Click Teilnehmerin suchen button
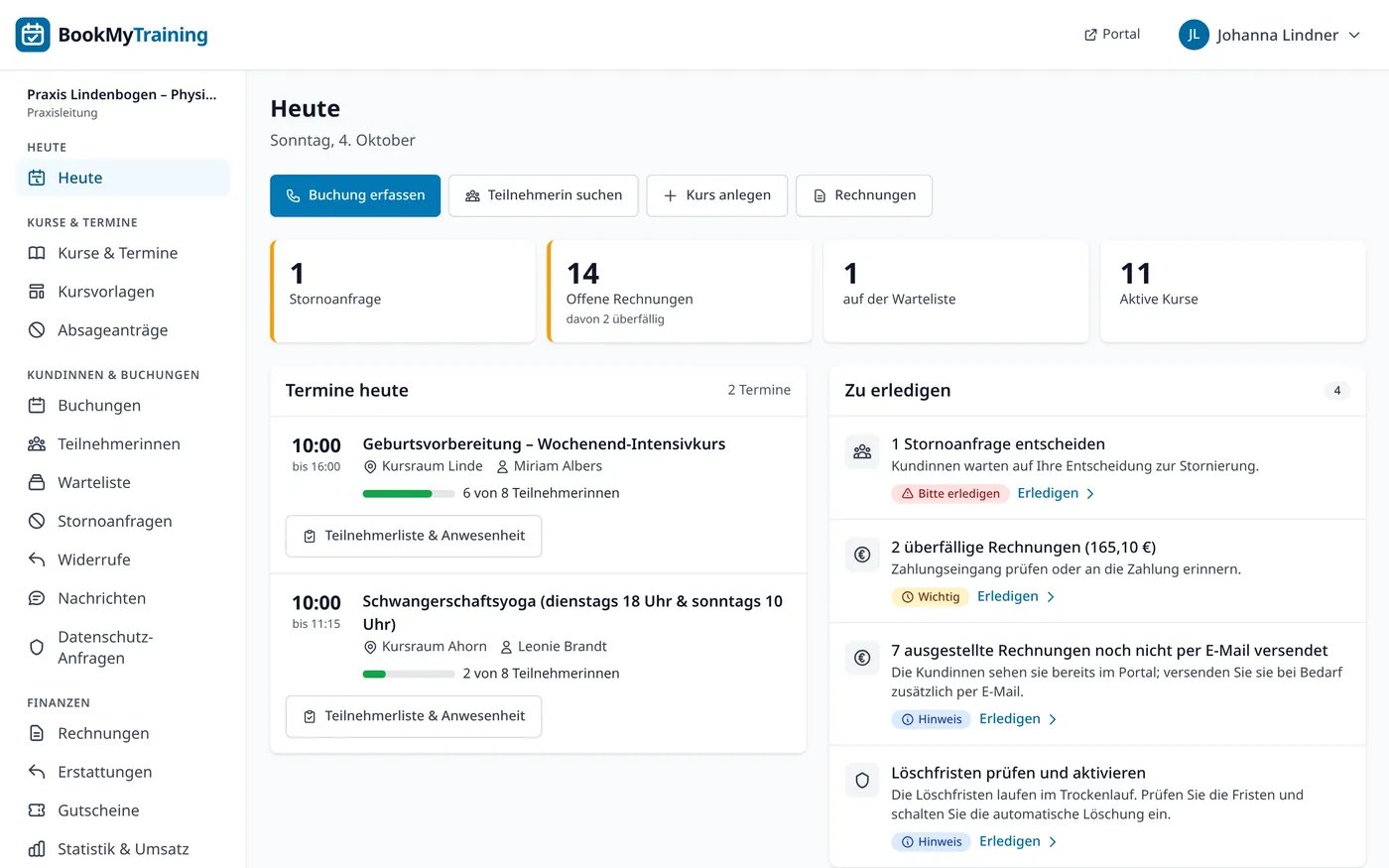This screenshot has width=1389, height=868. click(x=544, y=195)
